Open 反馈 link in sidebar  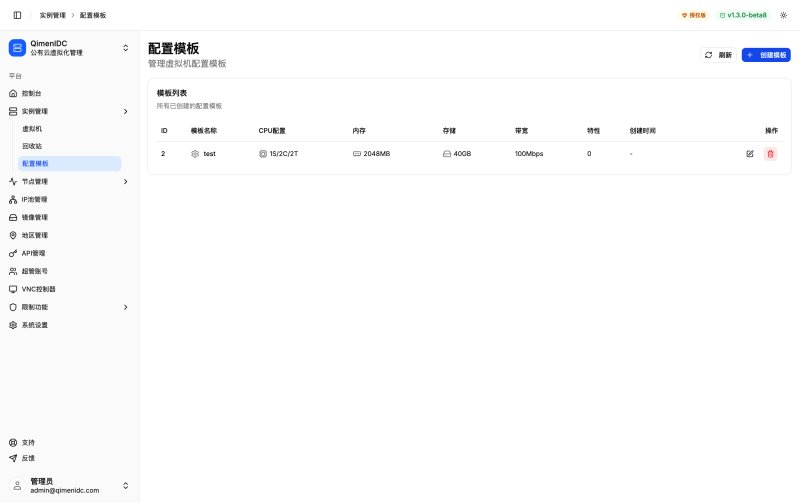(68, 458)
